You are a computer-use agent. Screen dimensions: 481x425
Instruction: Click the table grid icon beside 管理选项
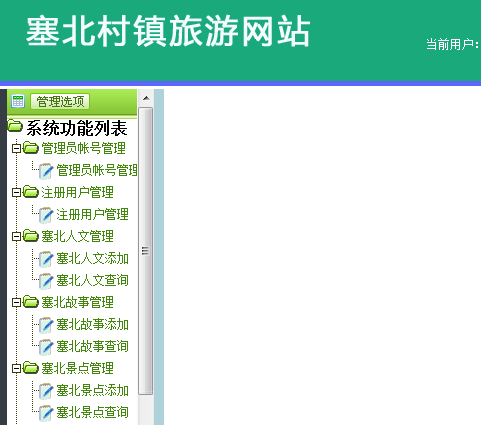[x=18, y=101]
